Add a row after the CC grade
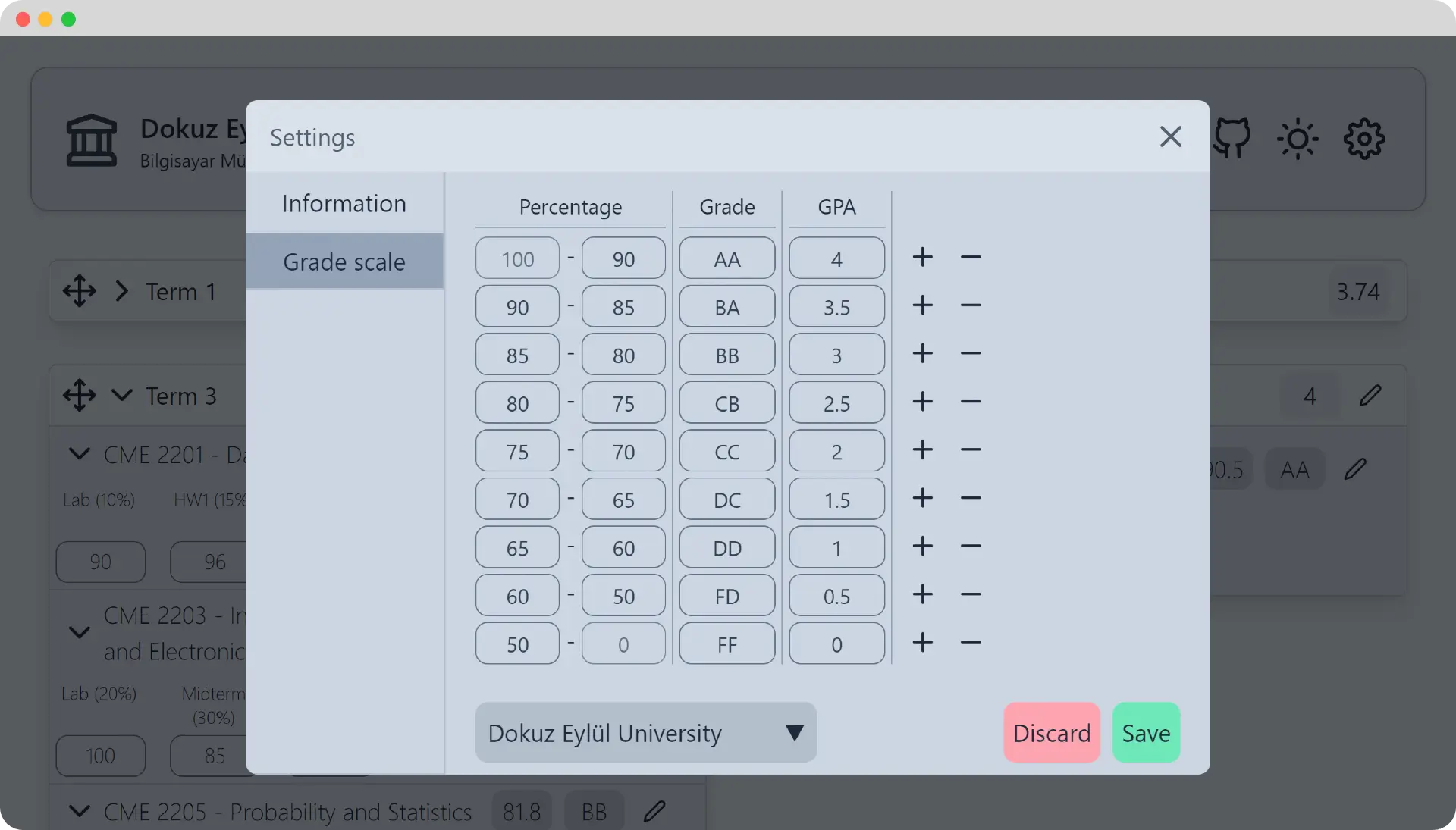This screenshot has height=830, width=1456. (x=922, y=450)
